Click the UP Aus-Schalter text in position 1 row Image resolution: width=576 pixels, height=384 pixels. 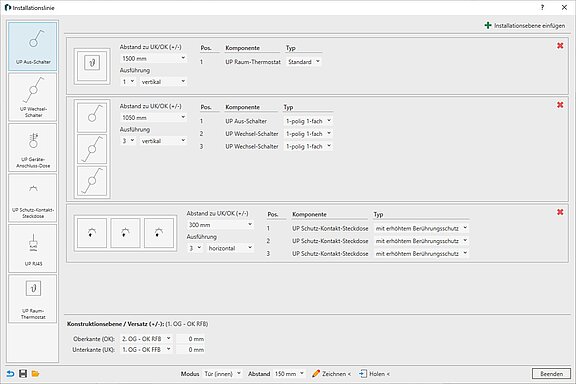(x=246, y=121)
